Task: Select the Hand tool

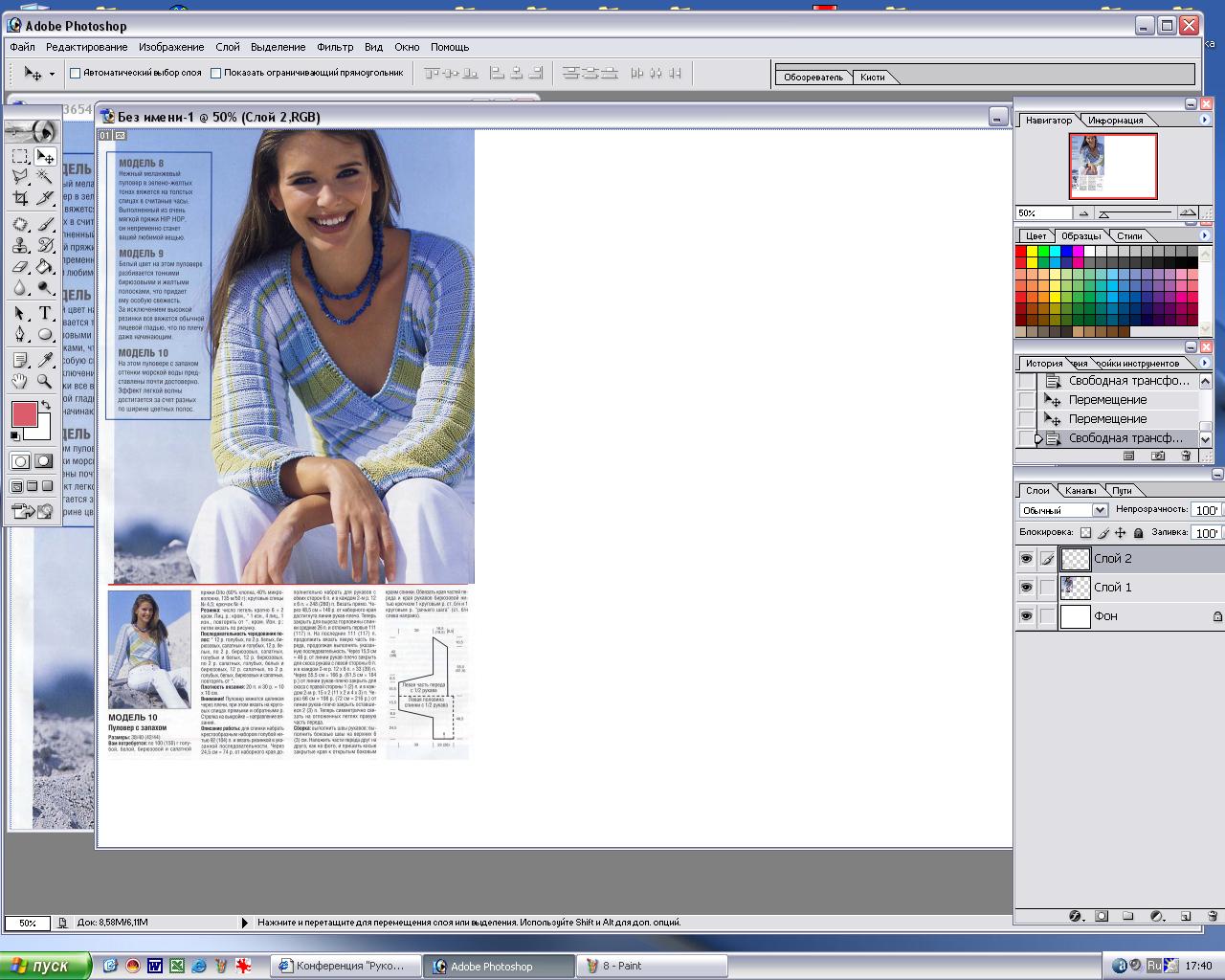Action: coord(20,381)
